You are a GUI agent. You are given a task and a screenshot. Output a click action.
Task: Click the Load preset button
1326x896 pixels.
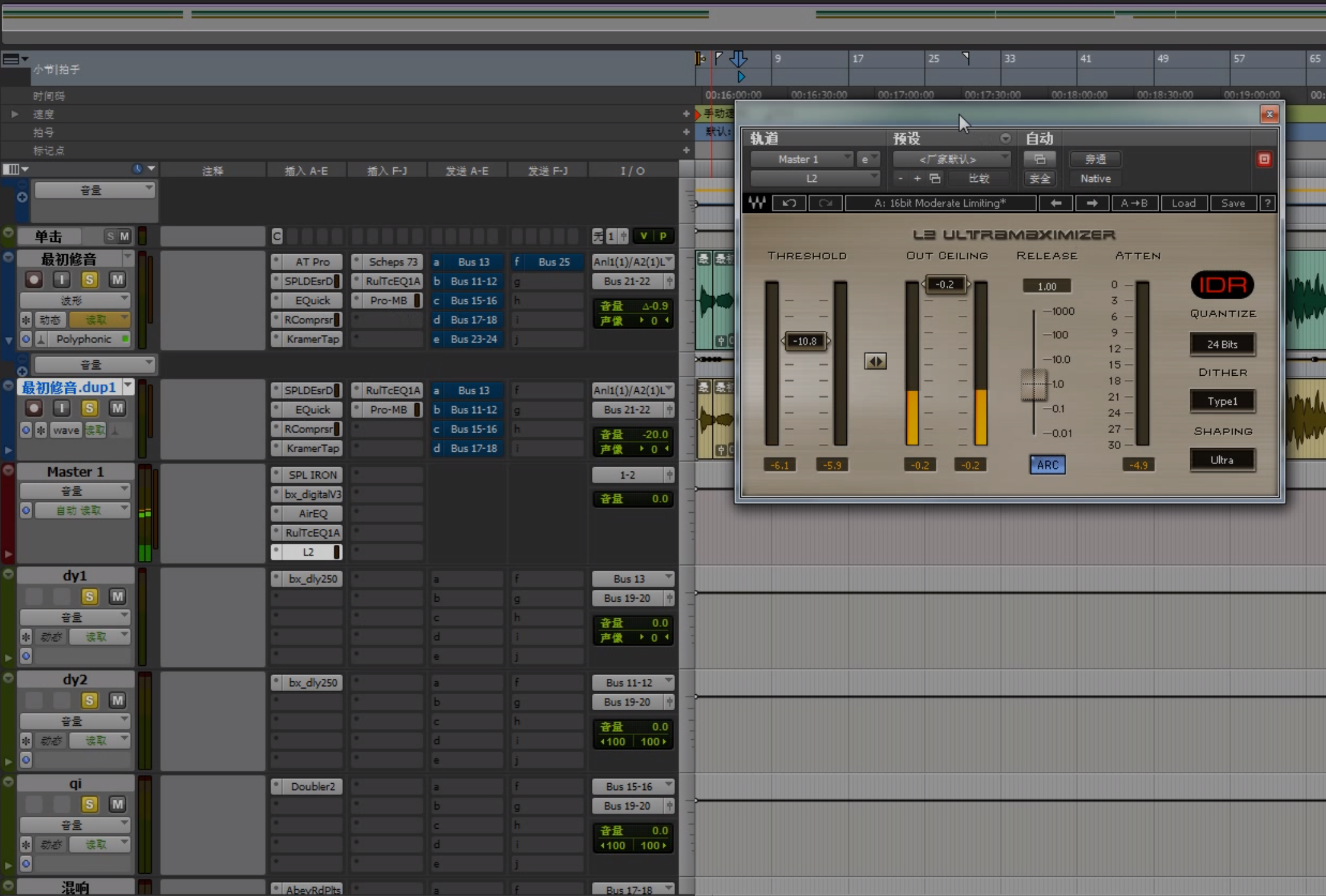coord(1183,203)
